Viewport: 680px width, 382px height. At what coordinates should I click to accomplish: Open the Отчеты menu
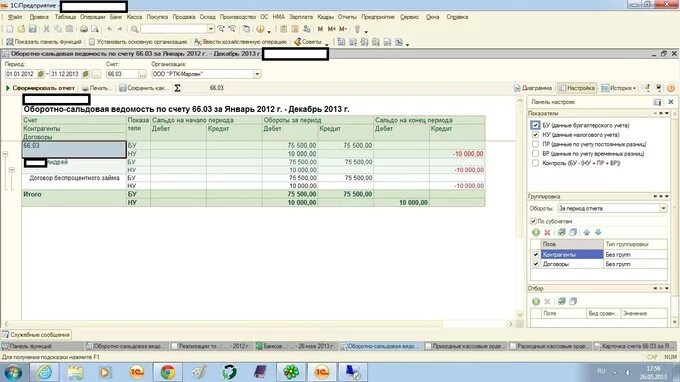click(x=347, y=17)
